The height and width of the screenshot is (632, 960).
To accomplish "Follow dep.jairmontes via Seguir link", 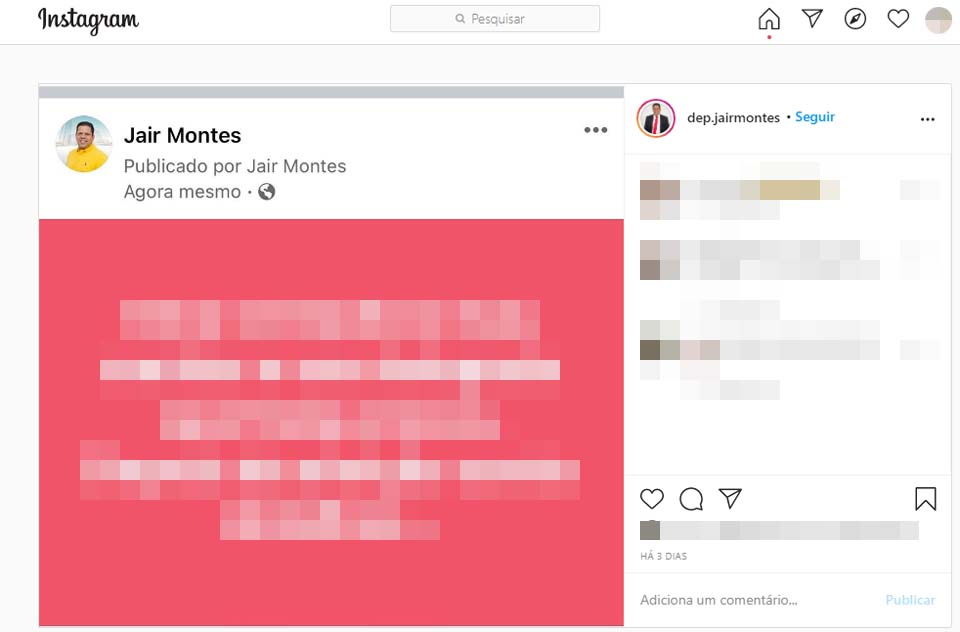I will (x=815, y=117).
